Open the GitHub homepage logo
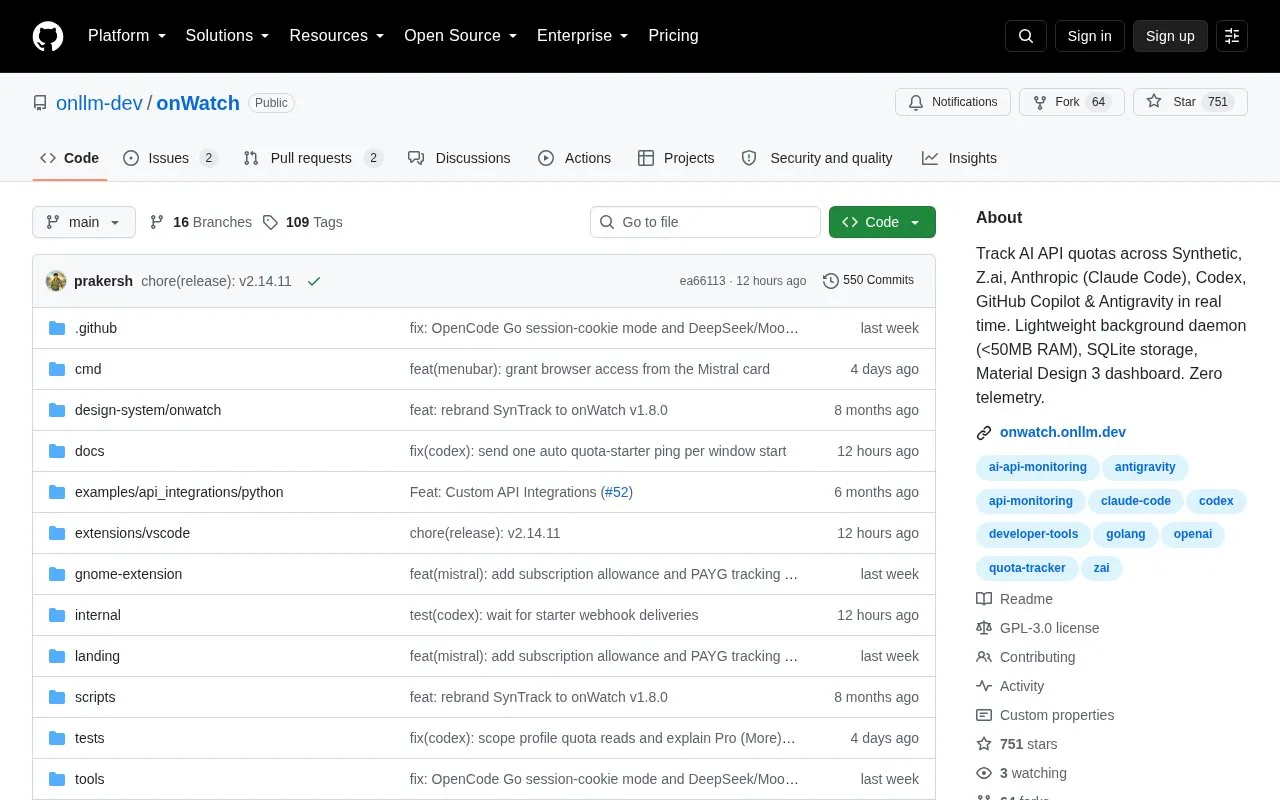This screenshot has width=1280, height=800. [x=48, y=36]
